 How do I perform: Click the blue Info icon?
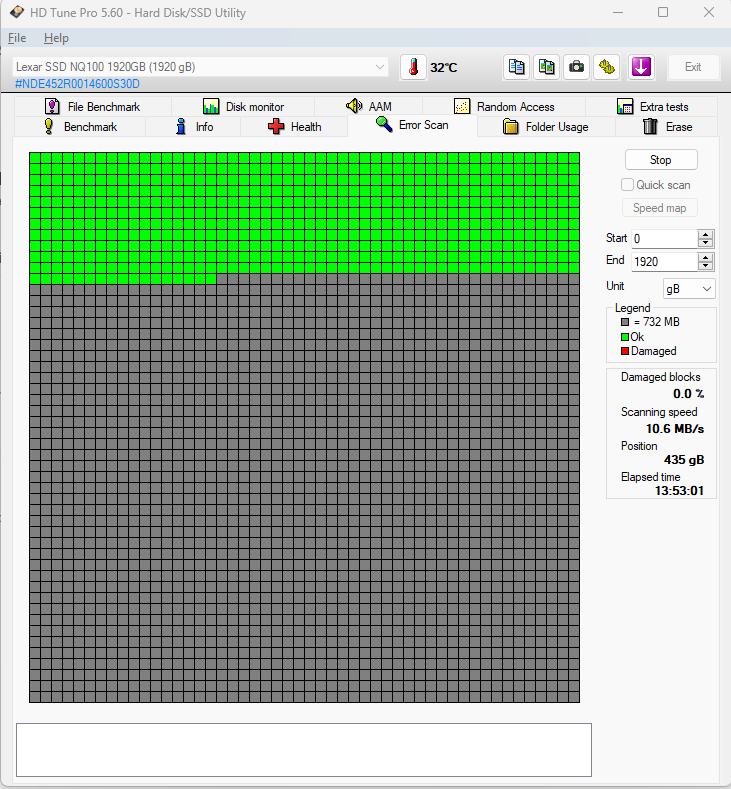pyautogui.click(x=181, y=126)
